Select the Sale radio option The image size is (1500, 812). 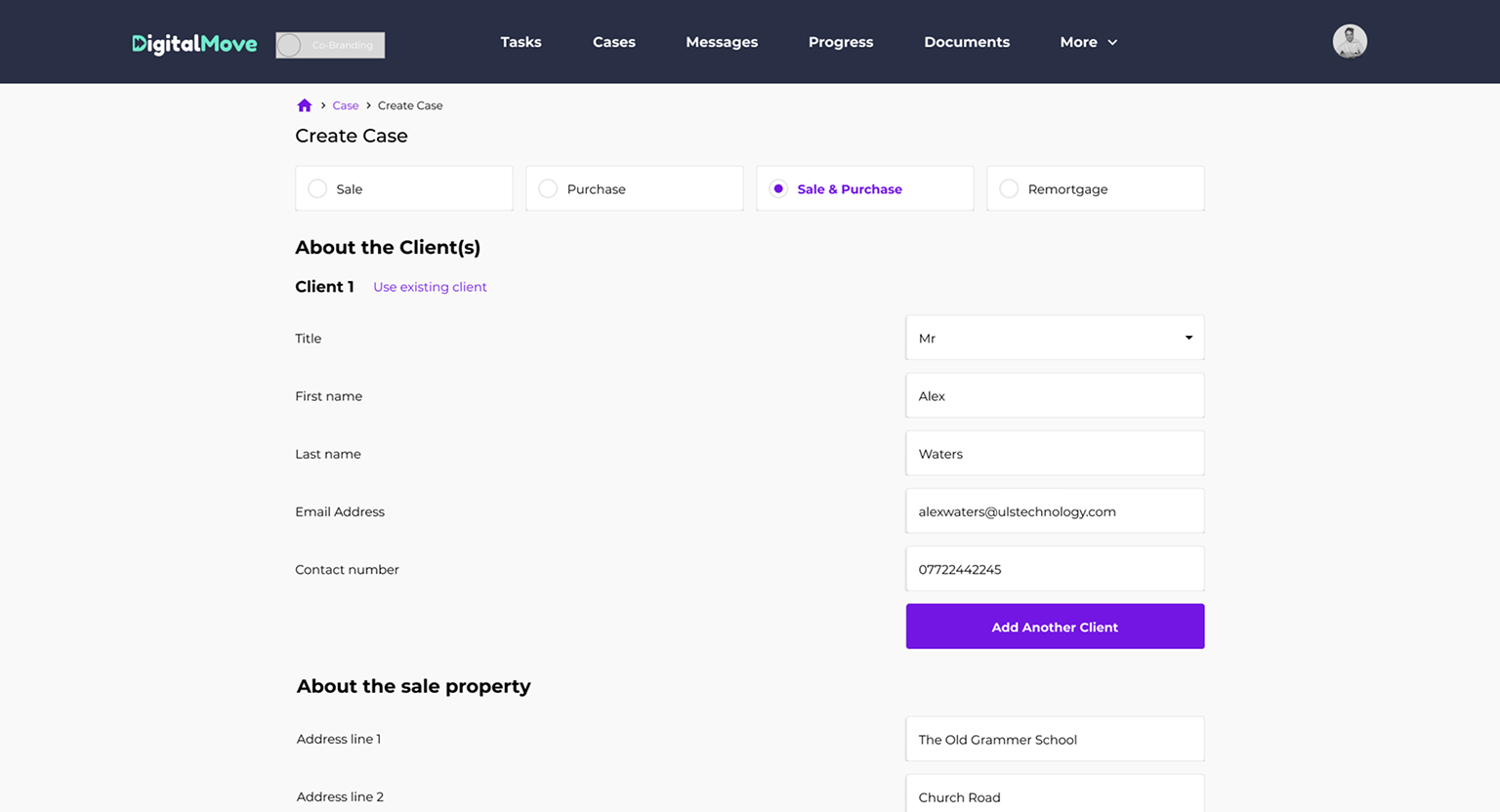[318, 189]
